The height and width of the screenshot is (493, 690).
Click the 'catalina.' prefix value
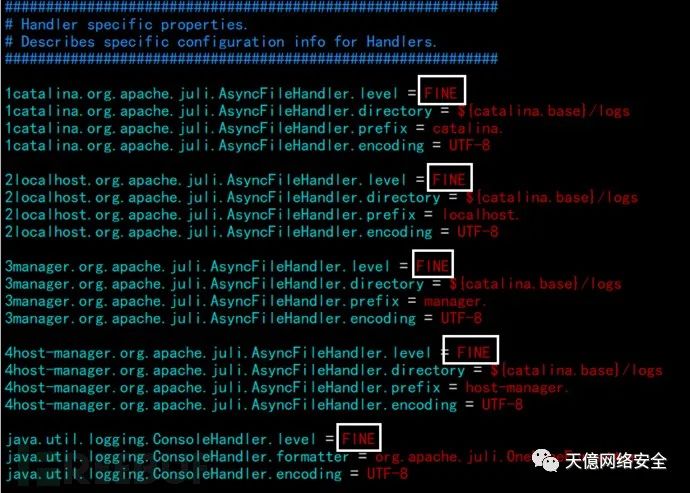coord(467,128)
